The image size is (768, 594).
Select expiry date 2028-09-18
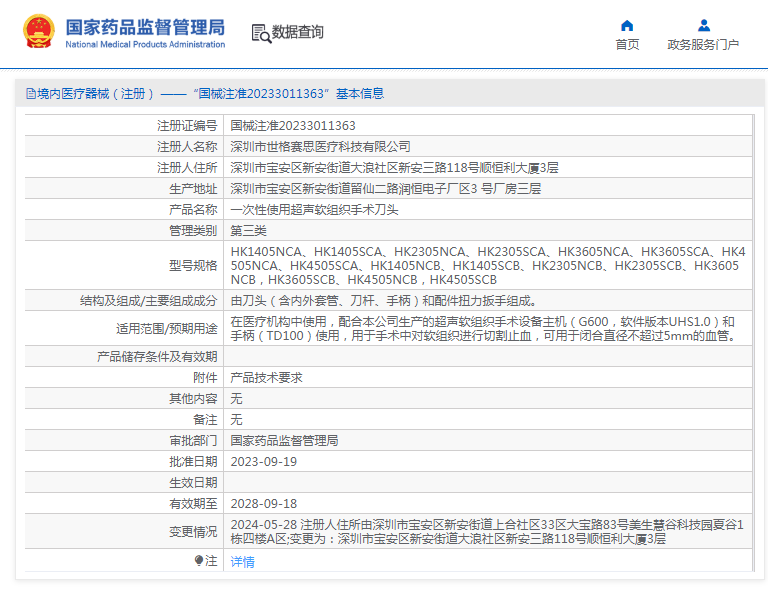264,504
